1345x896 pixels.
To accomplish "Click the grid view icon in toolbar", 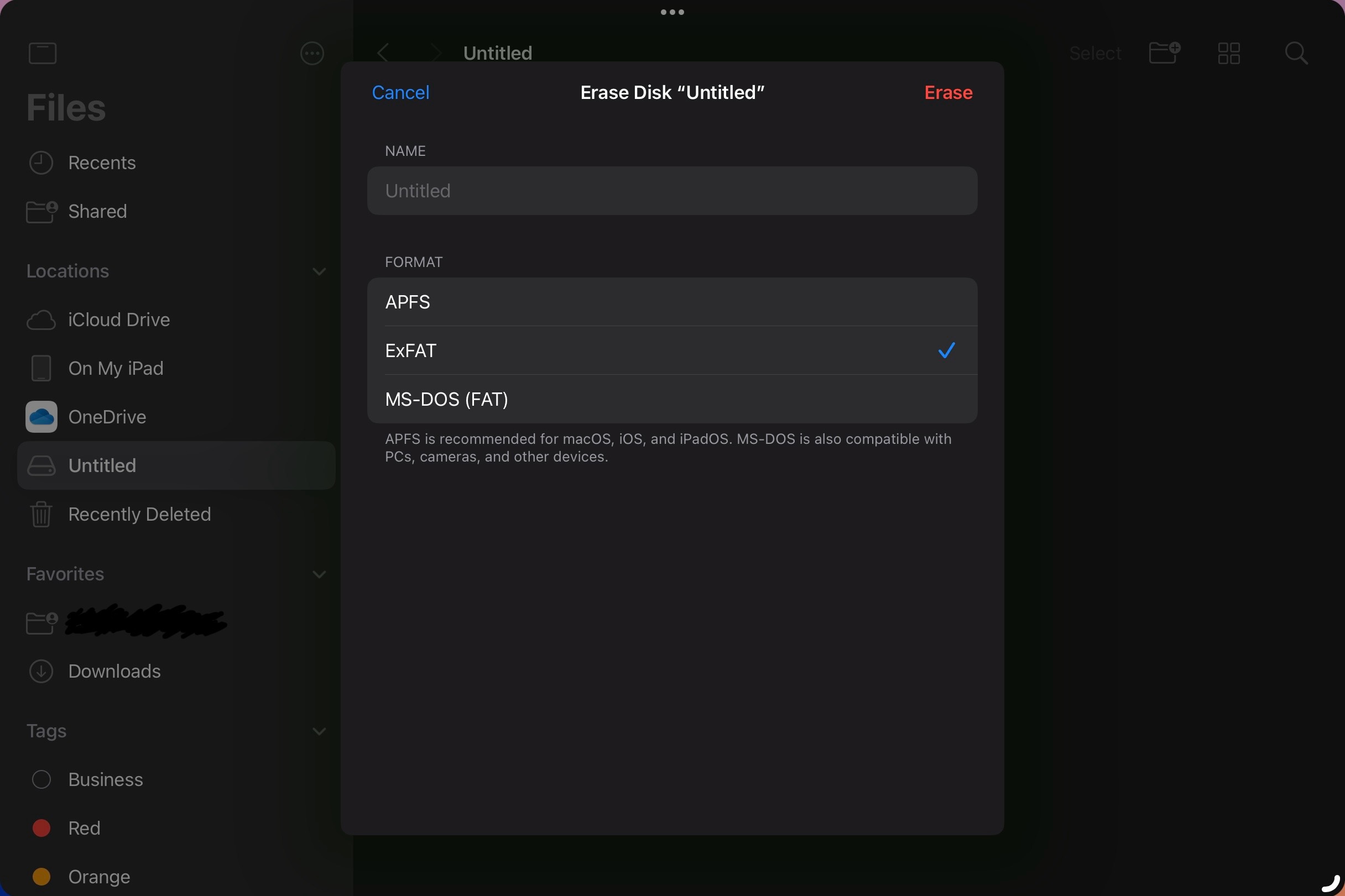I will click(1229, 52).
